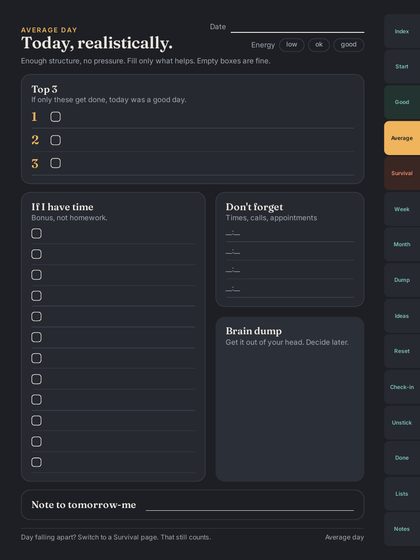420x560 pixels.
Task: Check the Top 3 item 2 box
Action: [55, 140]
